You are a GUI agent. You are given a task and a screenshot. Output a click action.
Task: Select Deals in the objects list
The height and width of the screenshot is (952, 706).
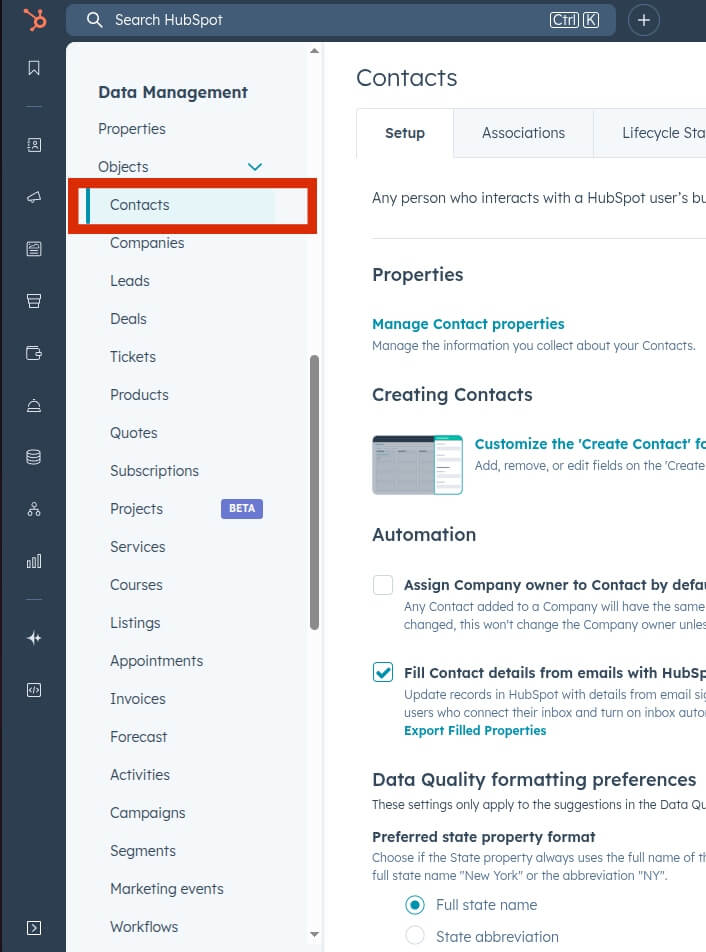(128, 319)
